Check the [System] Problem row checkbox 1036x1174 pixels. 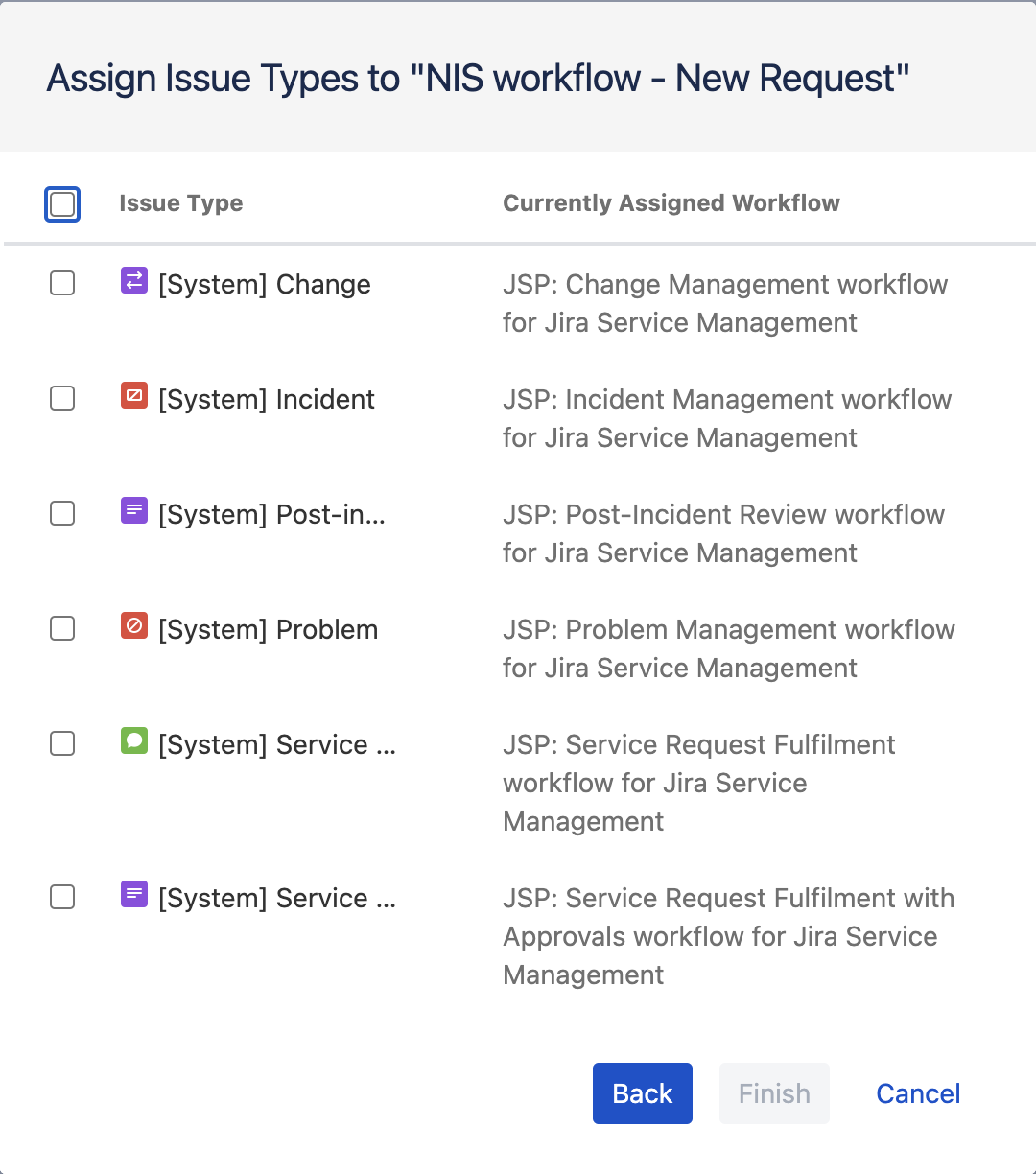pyautogui.click(x=61, y=627)
